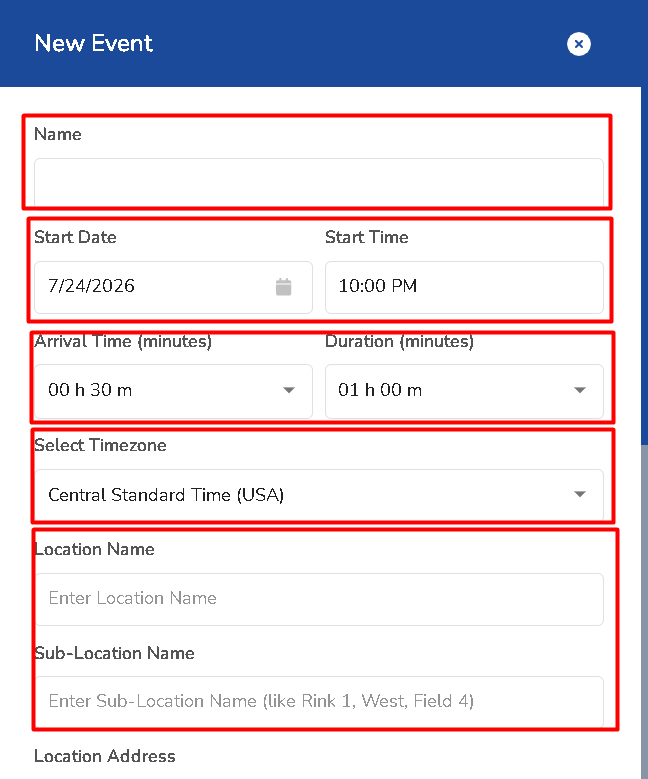The width and height of the screenshot is (648, 779).
Task: Click the Duration (minutes) label
Action: coord(399,341)
